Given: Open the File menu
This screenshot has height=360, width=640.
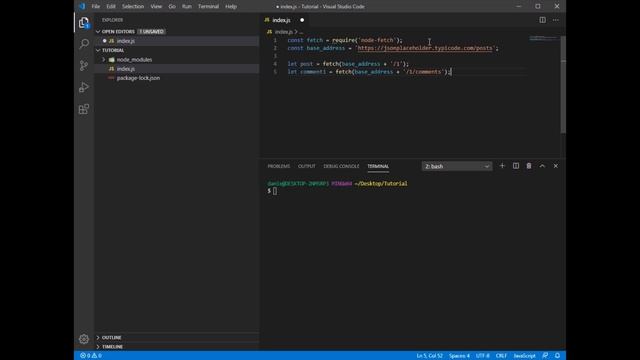Looking at the screenshot, I should click(x=96, y=7).
